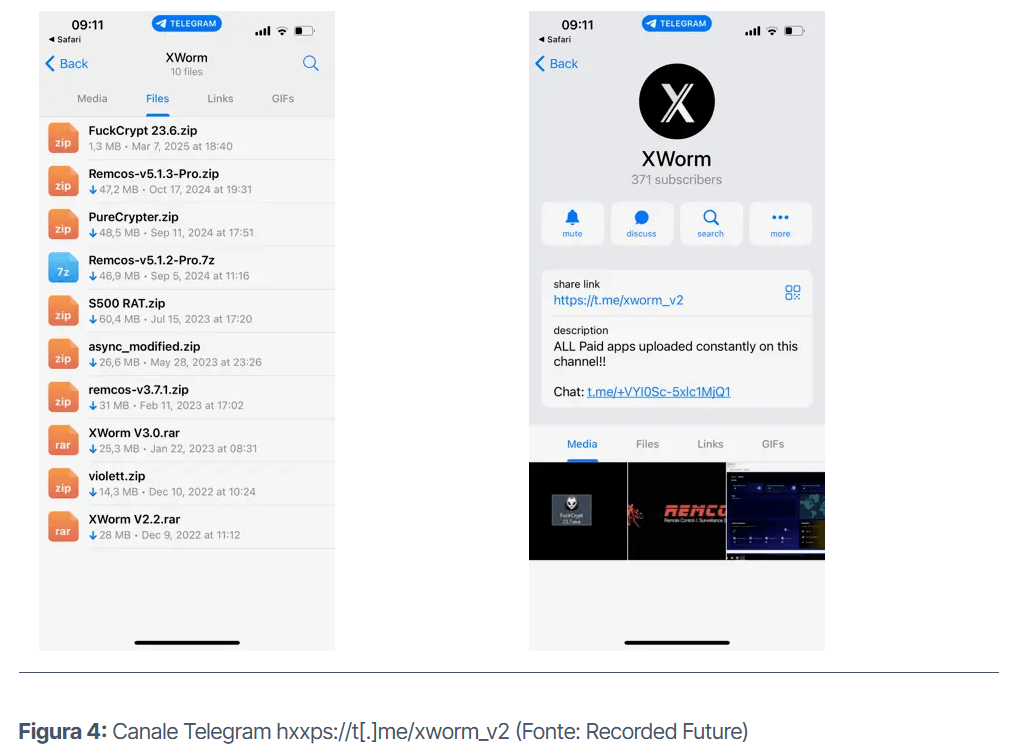Tap the '10 files' subtitle under XWorm
Viewport: 1014px width, 750px height.
(x=186, y=72)
